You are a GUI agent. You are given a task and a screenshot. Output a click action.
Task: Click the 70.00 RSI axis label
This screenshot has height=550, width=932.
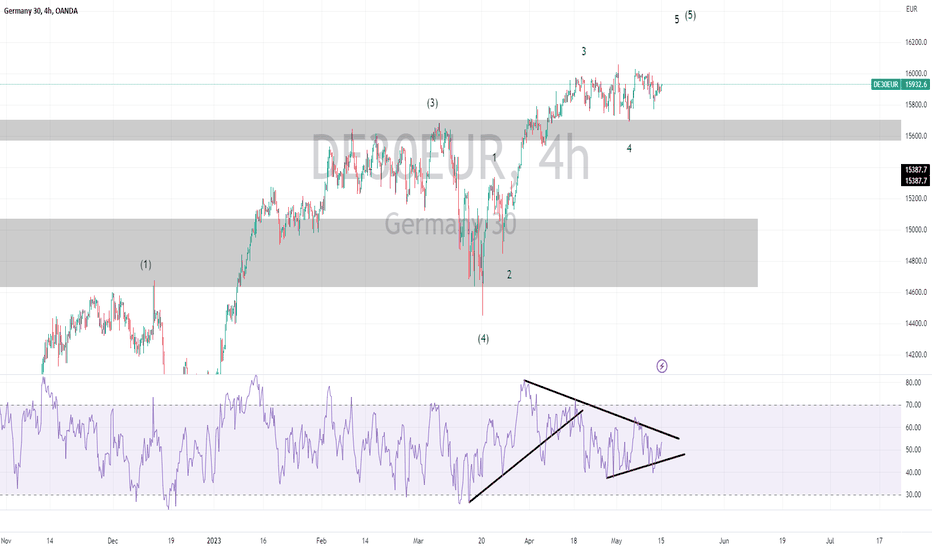click(x=913, y=405)
